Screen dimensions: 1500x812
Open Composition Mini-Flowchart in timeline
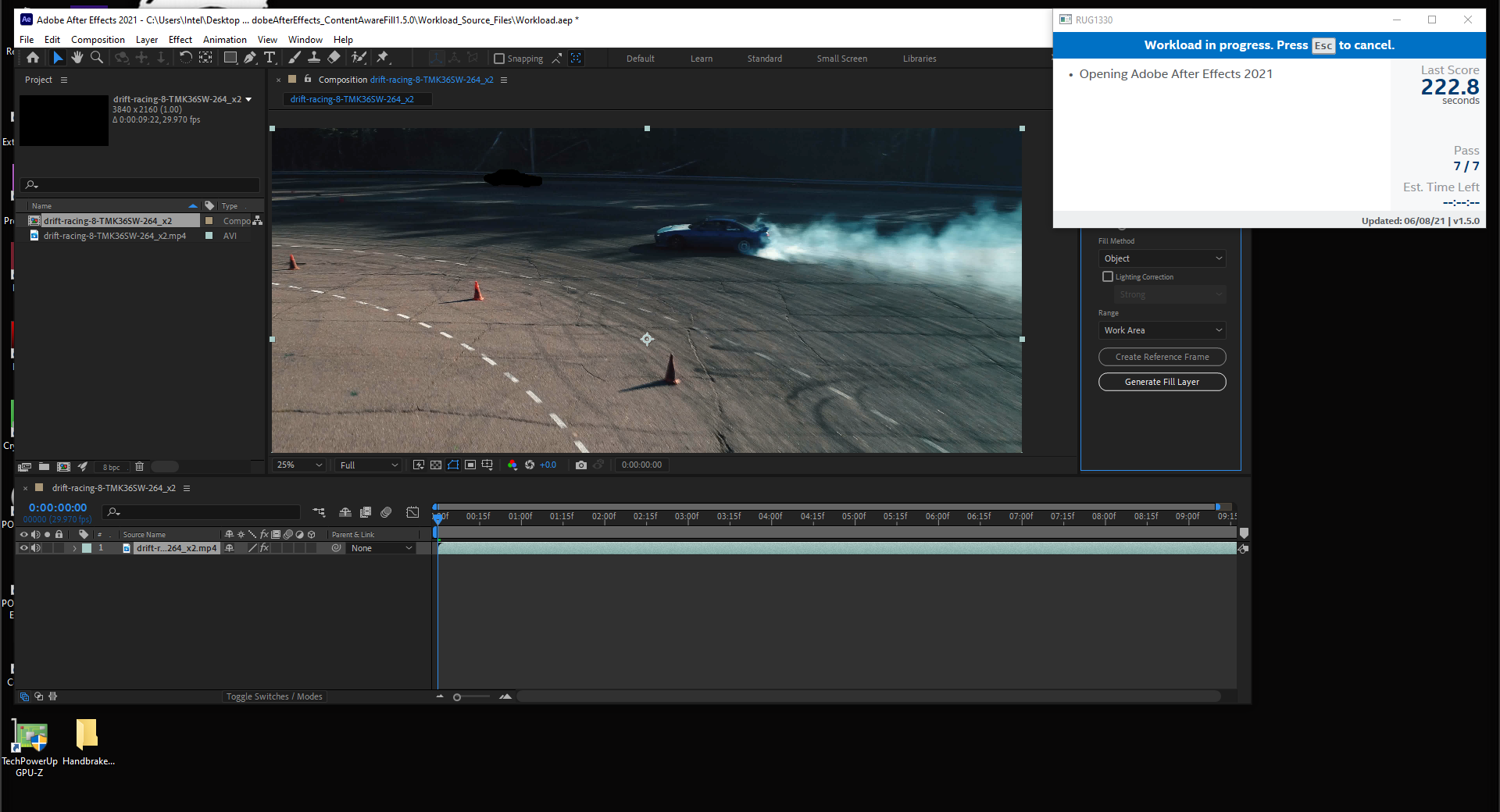(x=319, y=513)
